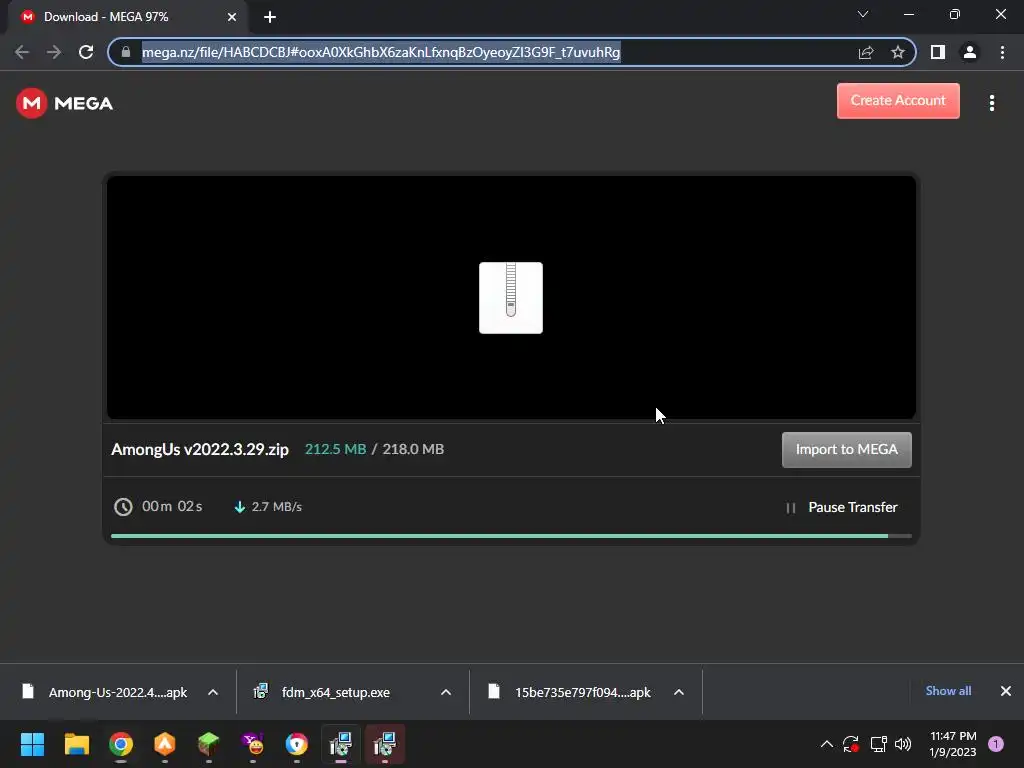Open the Yahoo Messenger taskbar icon

point(253,744)
